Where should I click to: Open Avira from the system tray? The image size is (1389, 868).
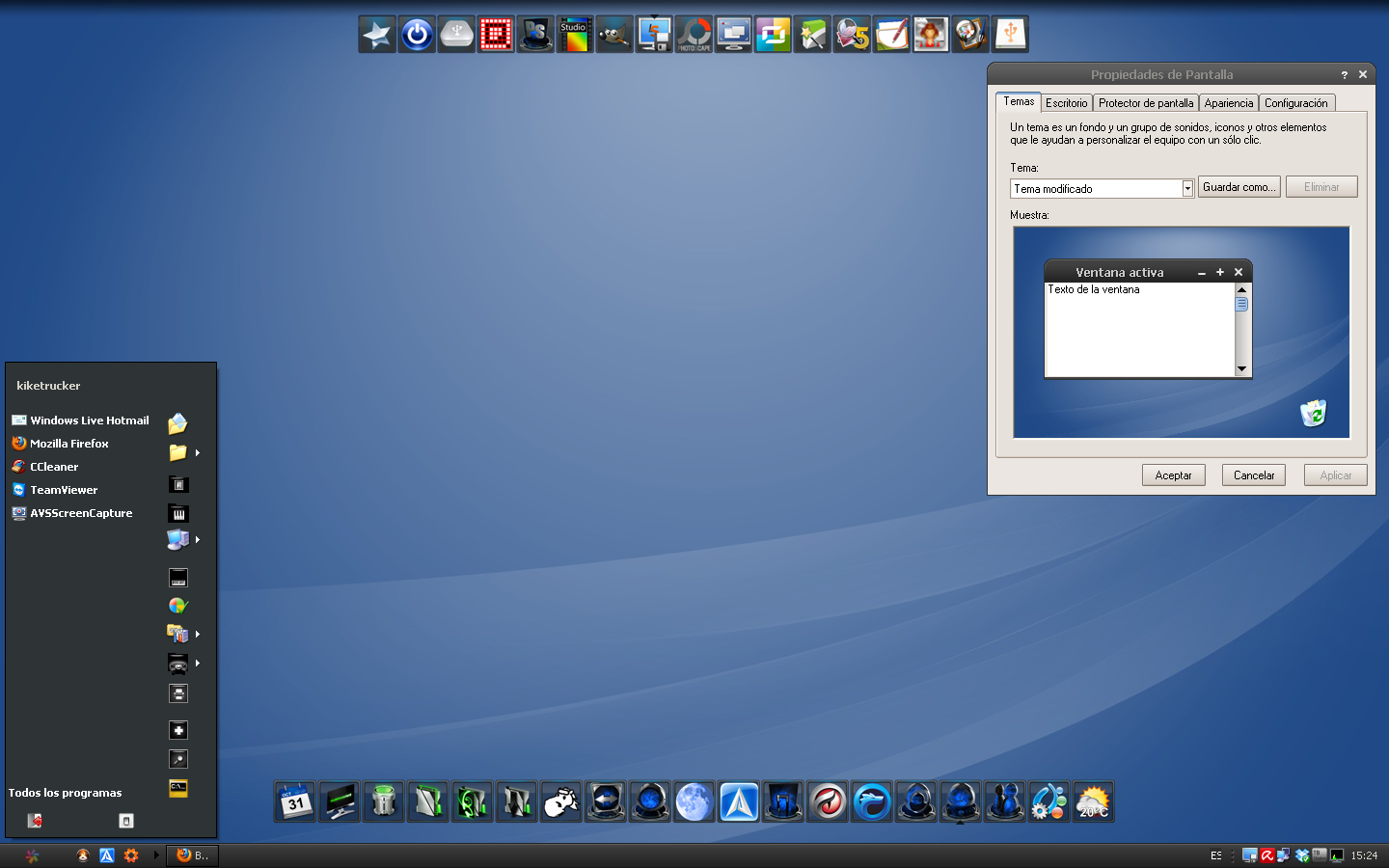click(1267, 855)
